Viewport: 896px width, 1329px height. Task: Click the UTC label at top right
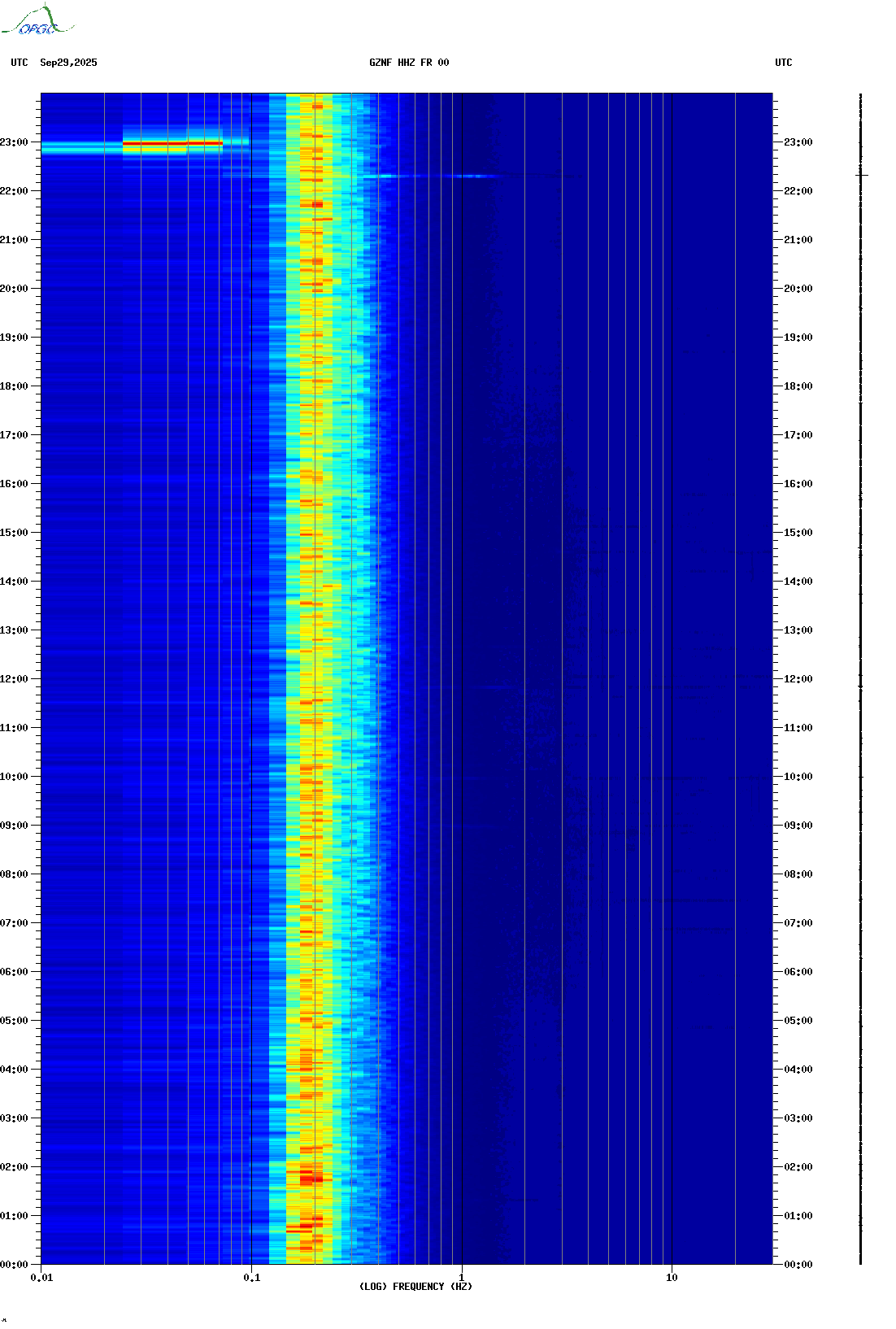pyautogui.click(x=784, y=63)
